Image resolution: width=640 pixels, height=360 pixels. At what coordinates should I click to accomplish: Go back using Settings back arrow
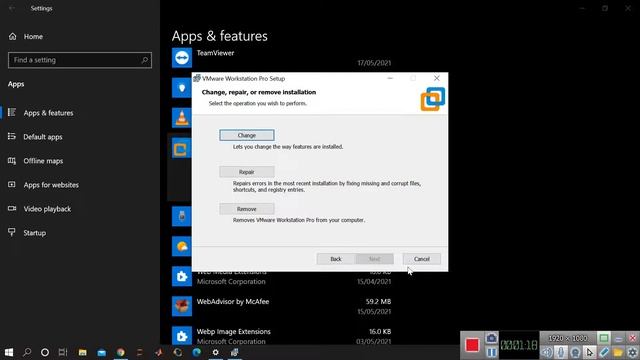click(x=12, y=8)
